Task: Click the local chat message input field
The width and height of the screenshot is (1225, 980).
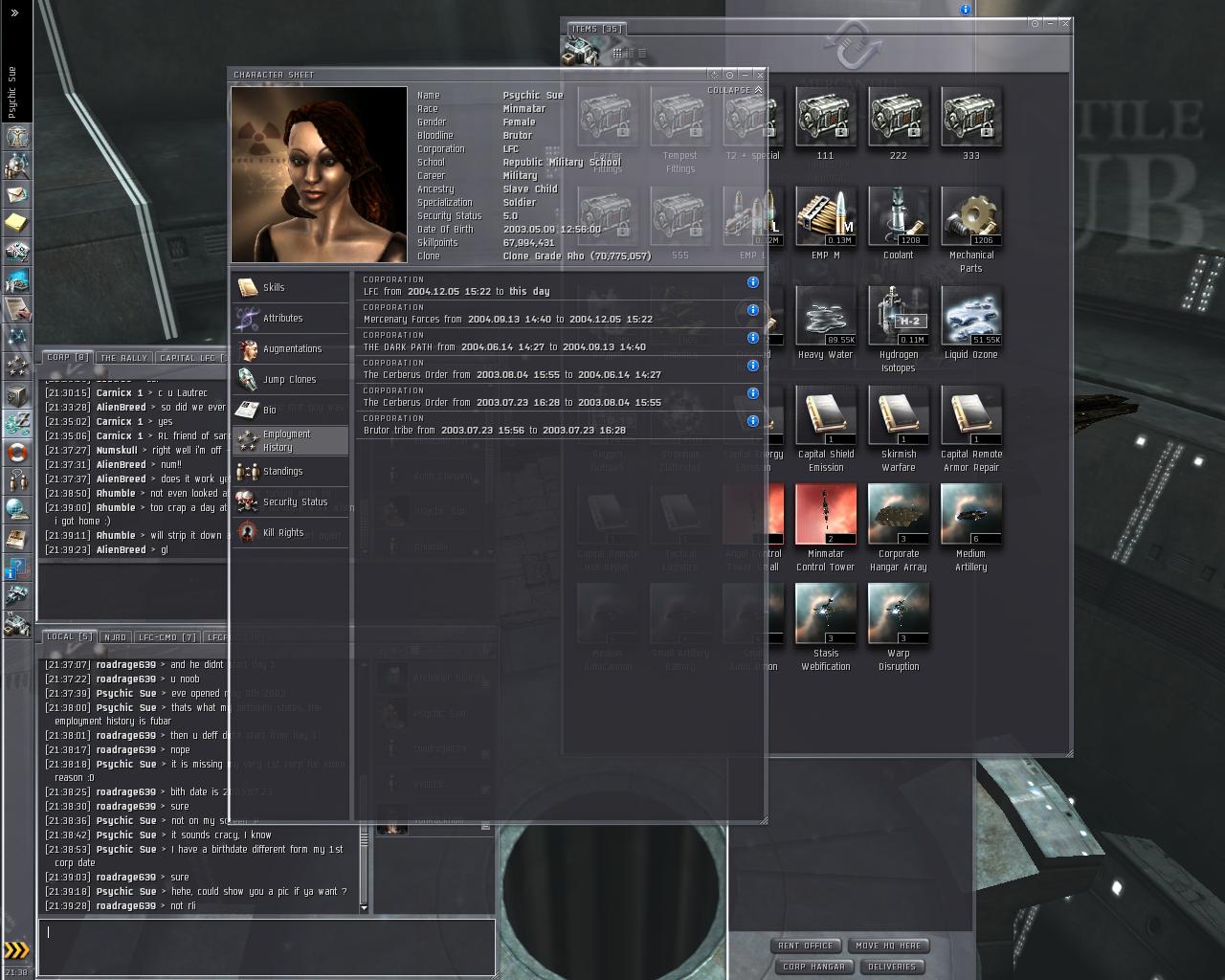Action: (267, 947)
